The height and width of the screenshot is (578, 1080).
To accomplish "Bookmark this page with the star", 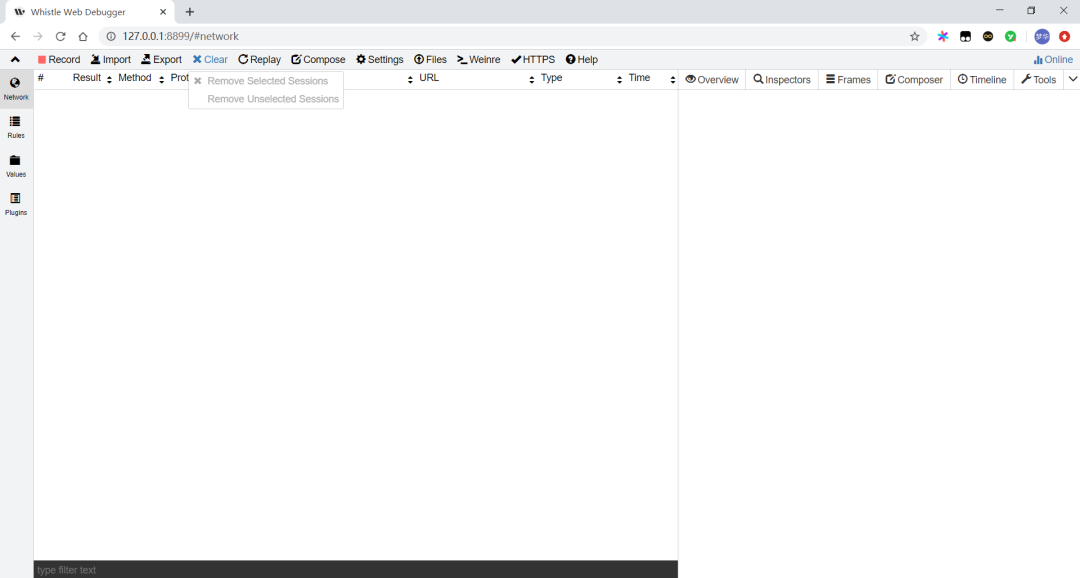I will pos(915,37).
